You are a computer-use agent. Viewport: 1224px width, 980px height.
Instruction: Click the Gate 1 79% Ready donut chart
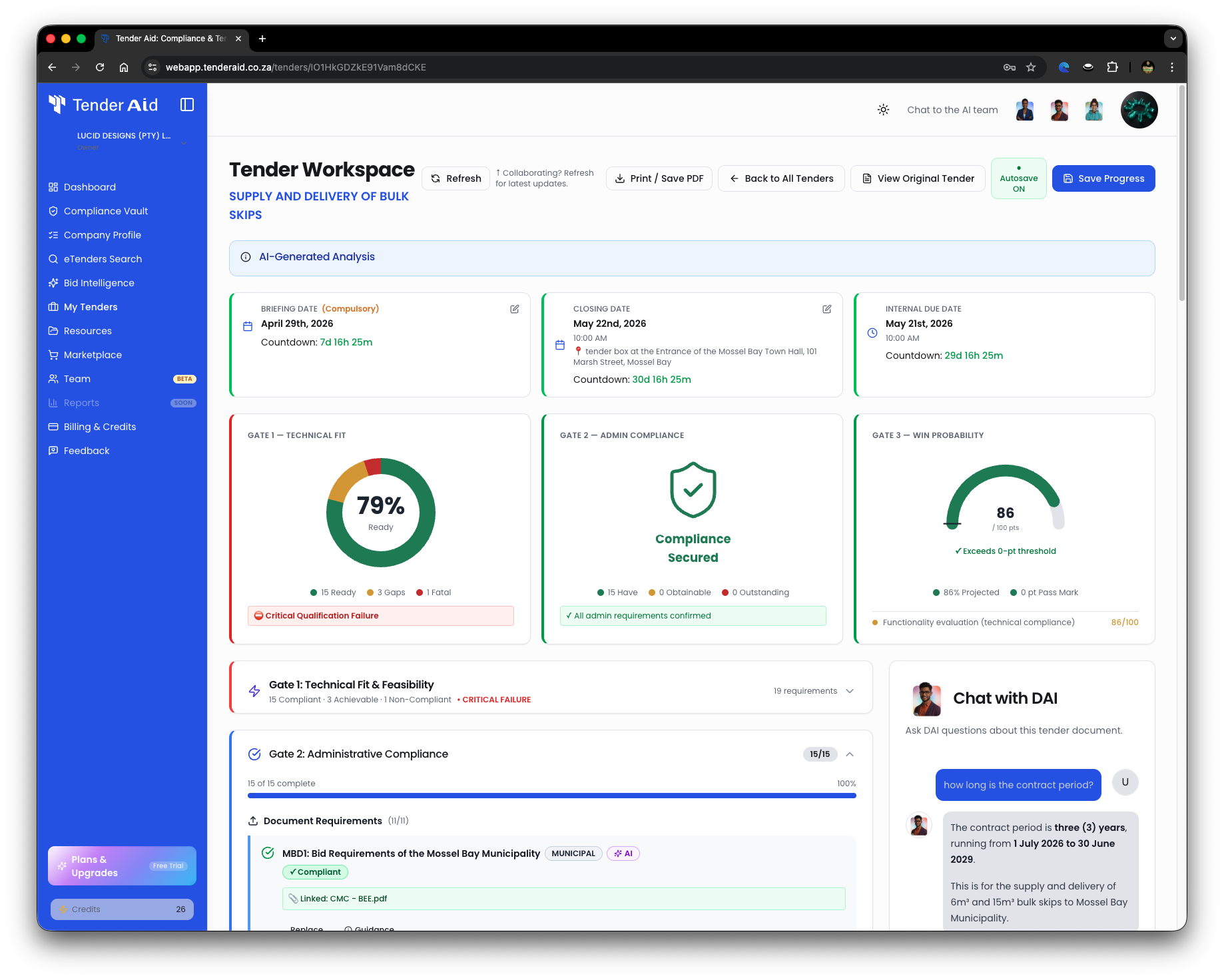point(381,513)
